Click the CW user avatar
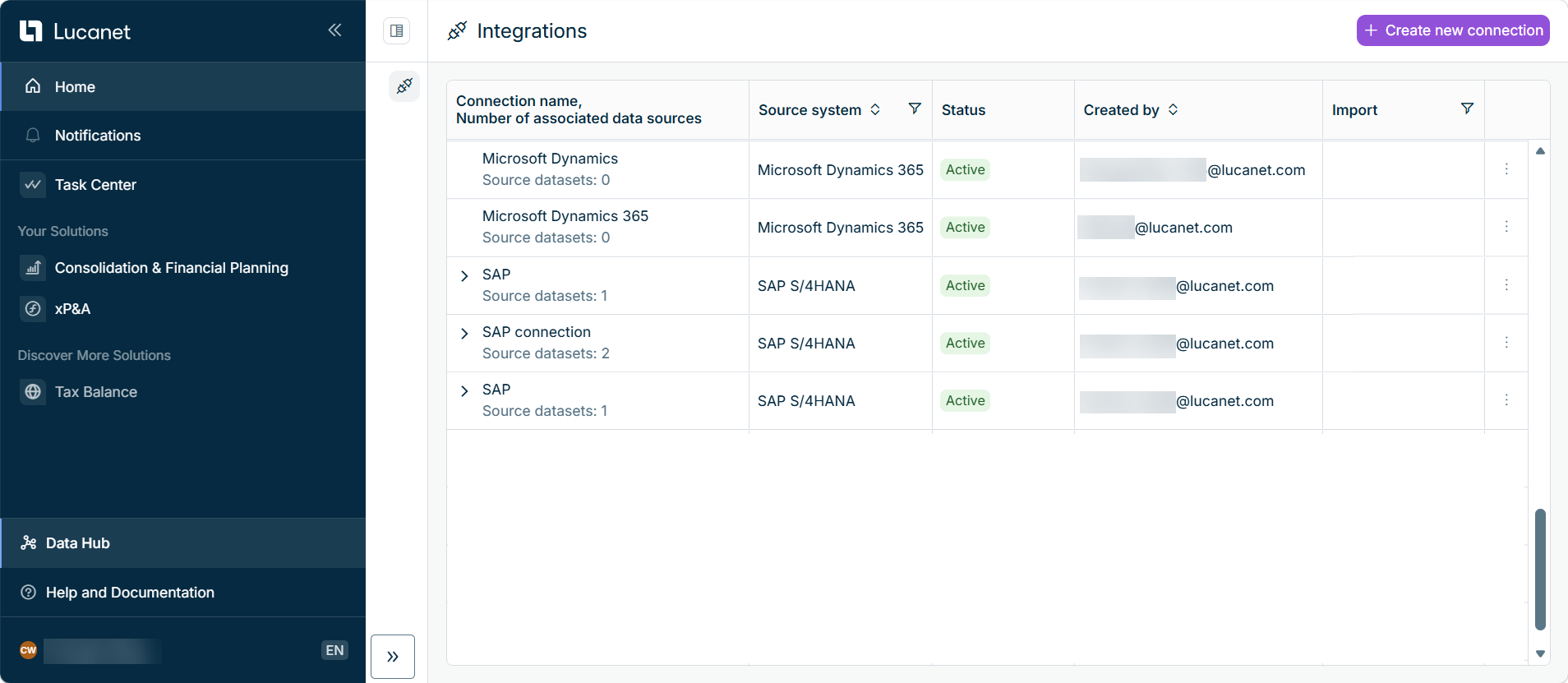This screenshot has width=1568, height=683. point(29,650)
